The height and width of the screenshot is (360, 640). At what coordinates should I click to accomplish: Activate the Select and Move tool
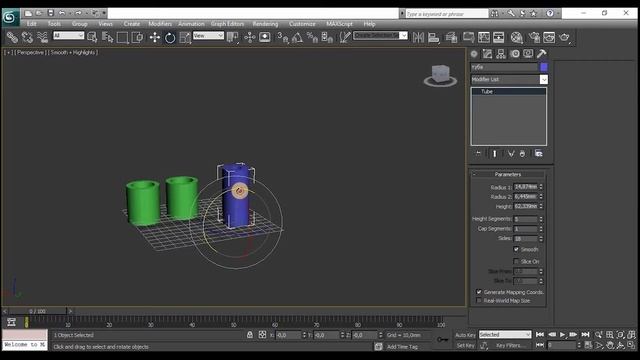coord(155,38)
